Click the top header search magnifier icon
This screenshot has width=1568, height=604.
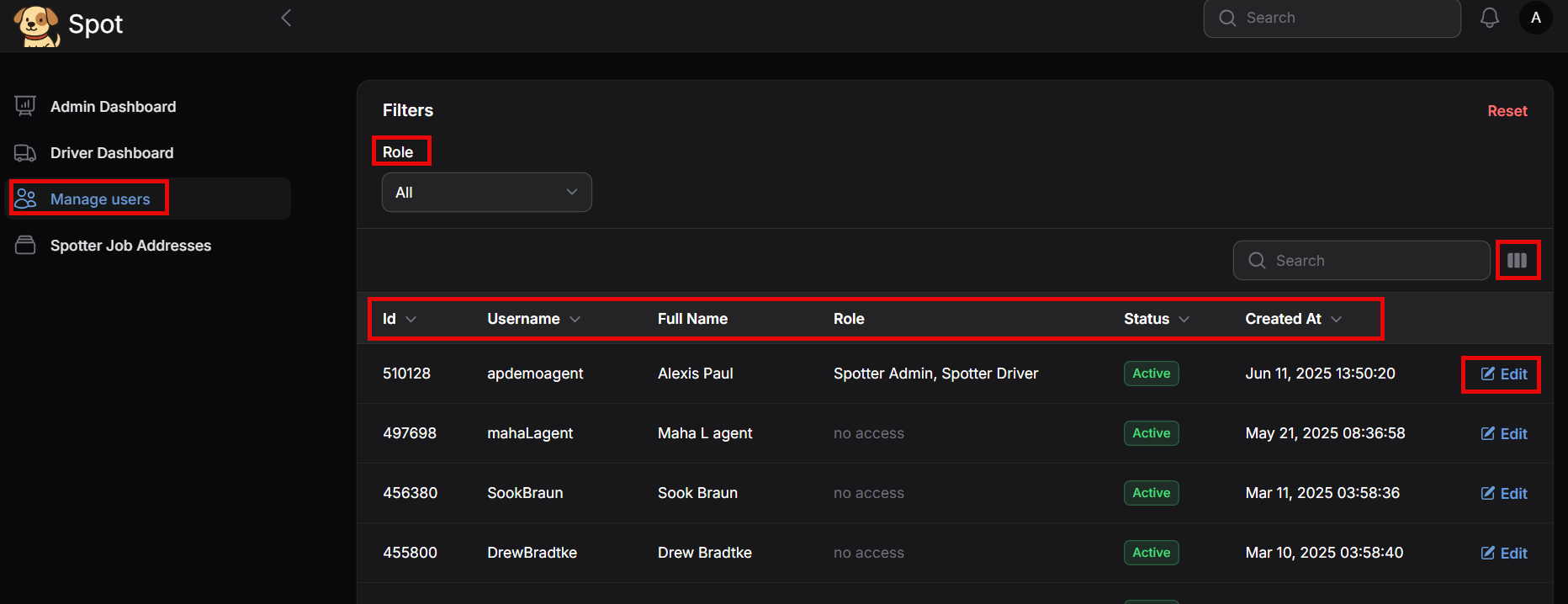(x=1227, y=18)
